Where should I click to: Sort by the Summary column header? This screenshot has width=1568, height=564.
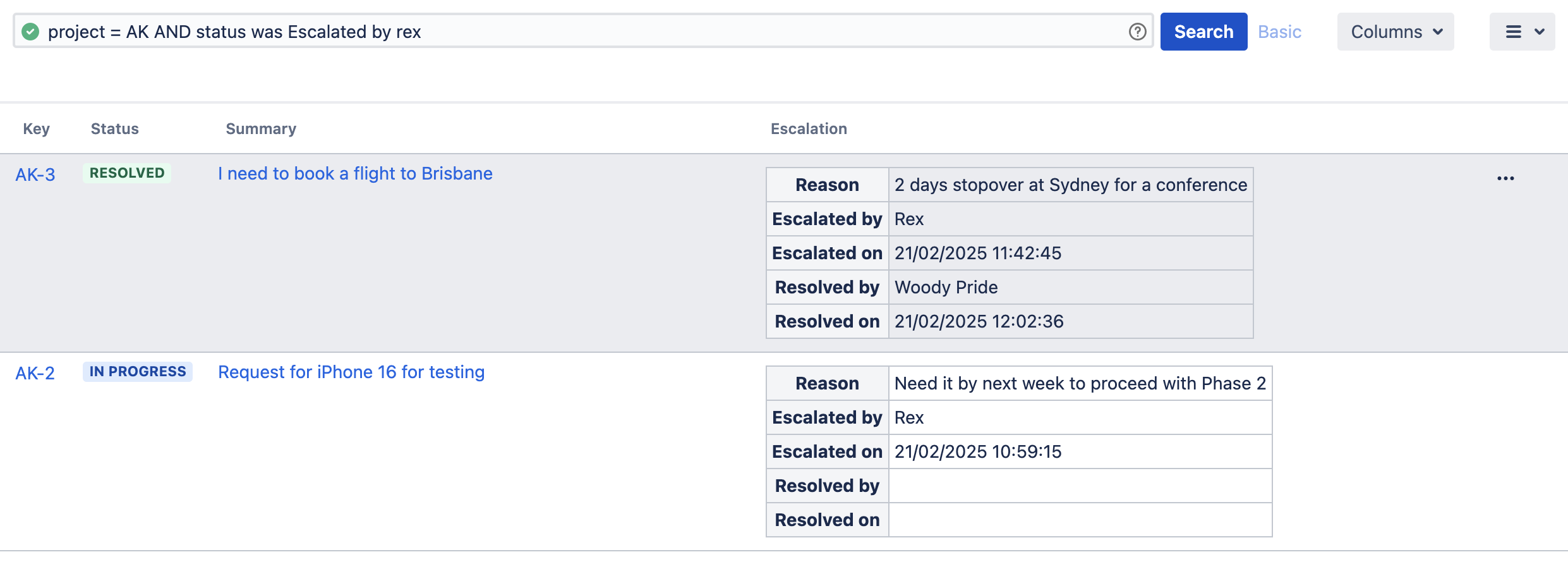[x=261, y=129]
